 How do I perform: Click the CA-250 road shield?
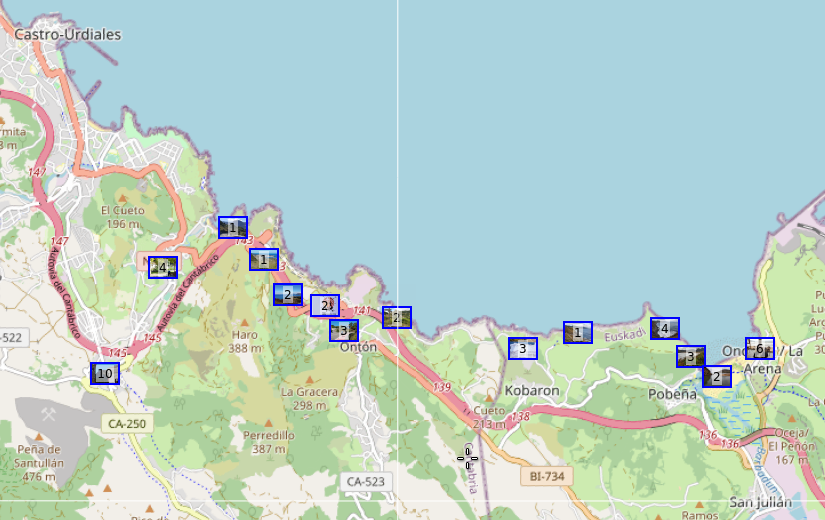[126, 424]
